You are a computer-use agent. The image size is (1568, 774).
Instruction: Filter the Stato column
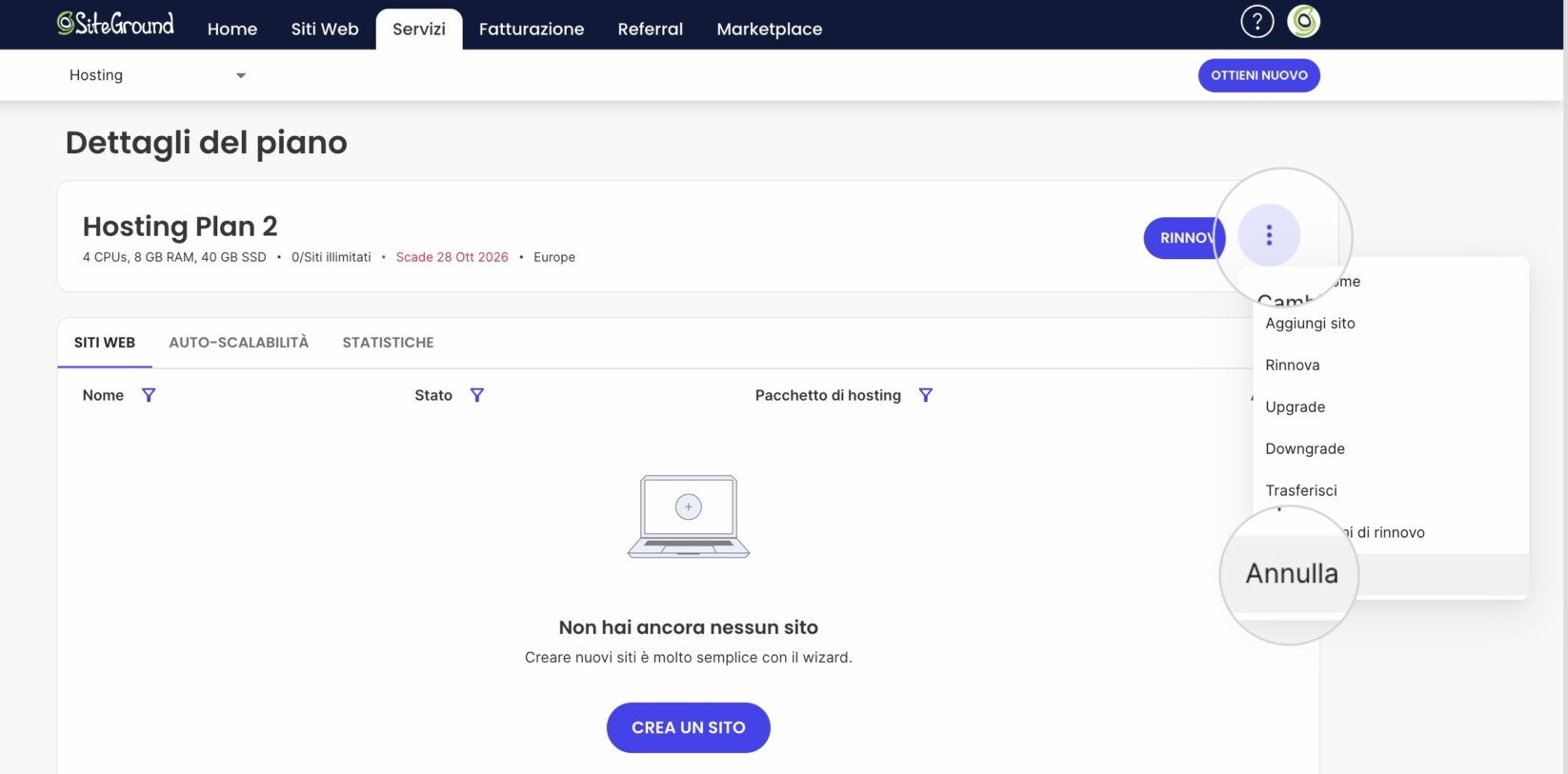coord(477,395)
